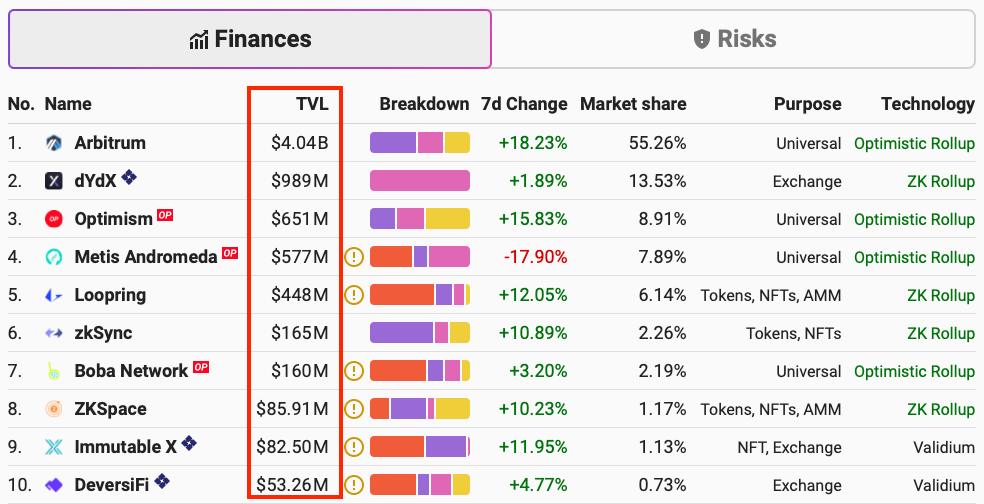Click the Name column header
984x504 pixels.
[x=68, y=104]
